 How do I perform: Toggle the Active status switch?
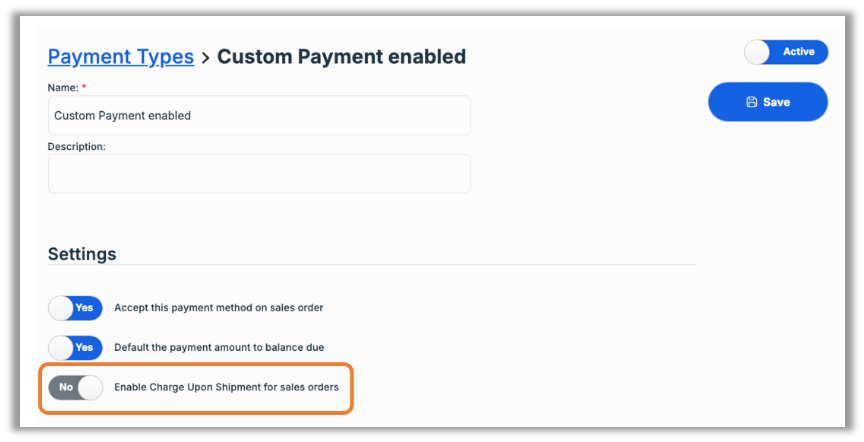click(786, 52)
